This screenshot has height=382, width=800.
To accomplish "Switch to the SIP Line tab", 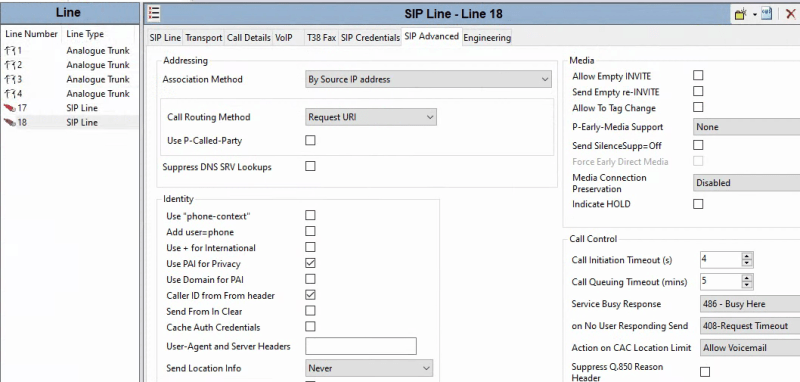I will pos(165,38).
